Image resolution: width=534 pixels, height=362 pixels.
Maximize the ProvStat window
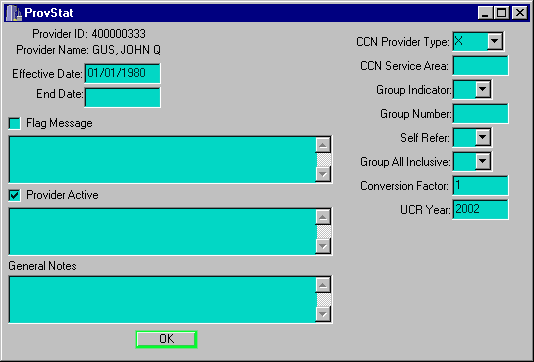[502, 13]
